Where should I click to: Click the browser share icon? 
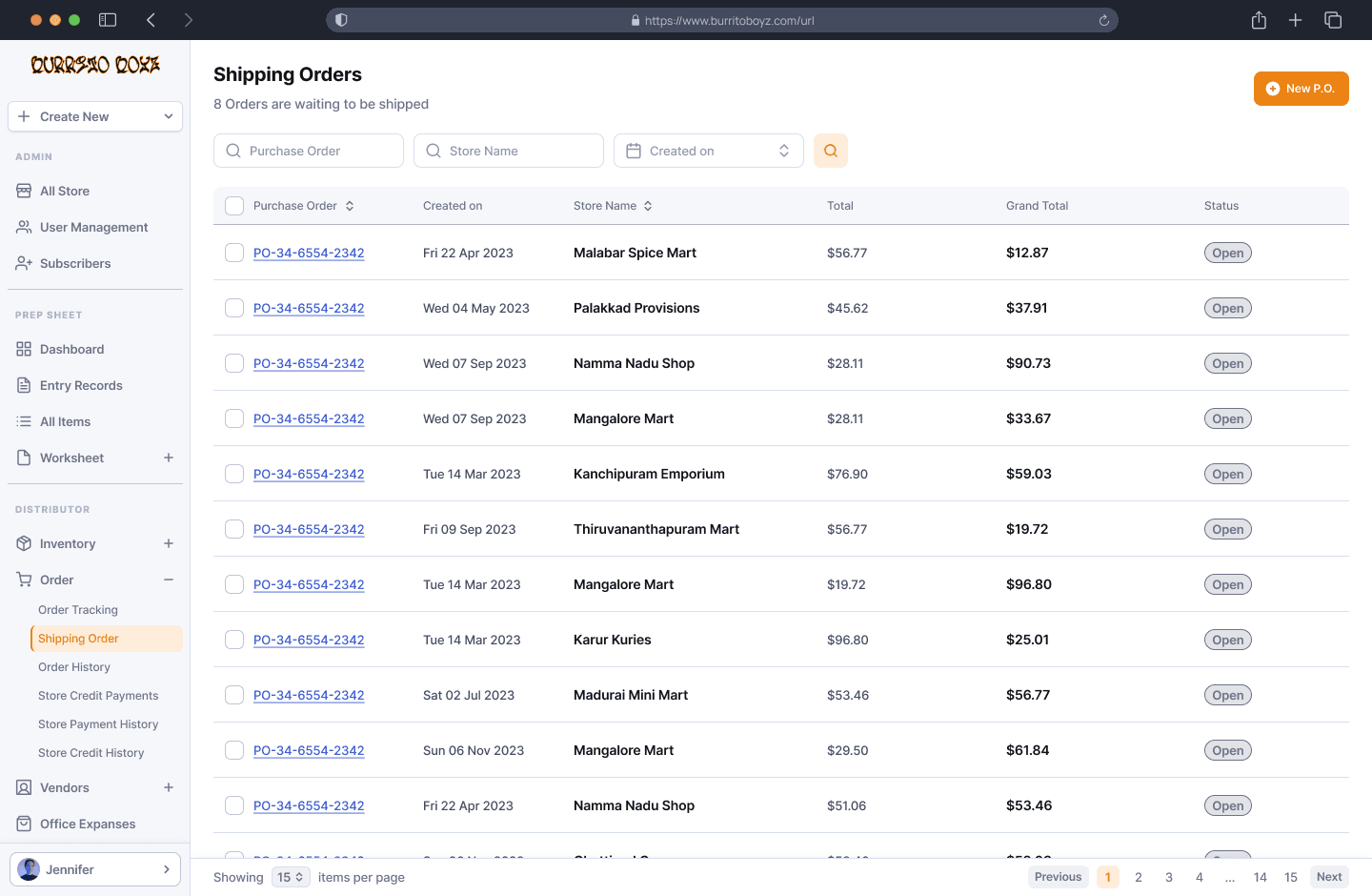pos(1259,20)
